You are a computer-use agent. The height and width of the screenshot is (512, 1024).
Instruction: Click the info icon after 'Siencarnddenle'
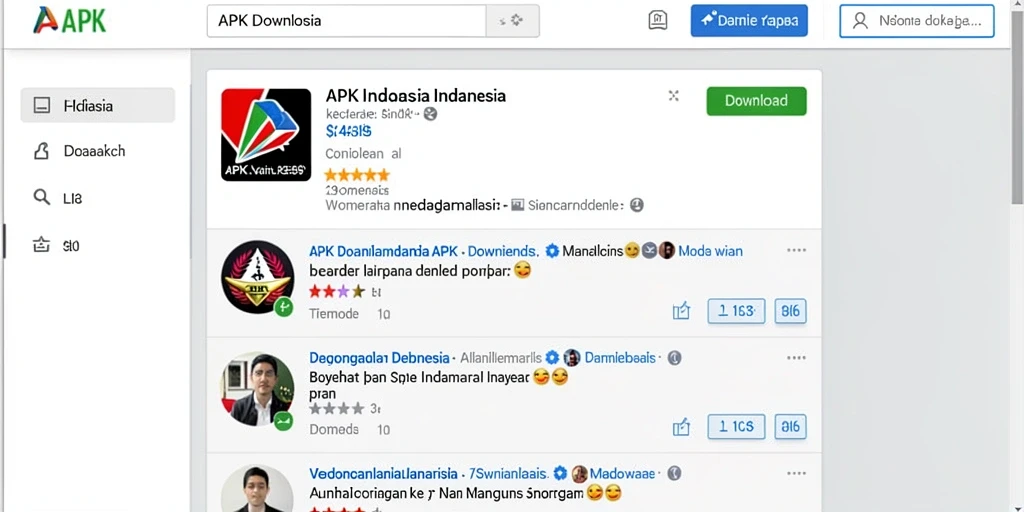pos(637,205)
